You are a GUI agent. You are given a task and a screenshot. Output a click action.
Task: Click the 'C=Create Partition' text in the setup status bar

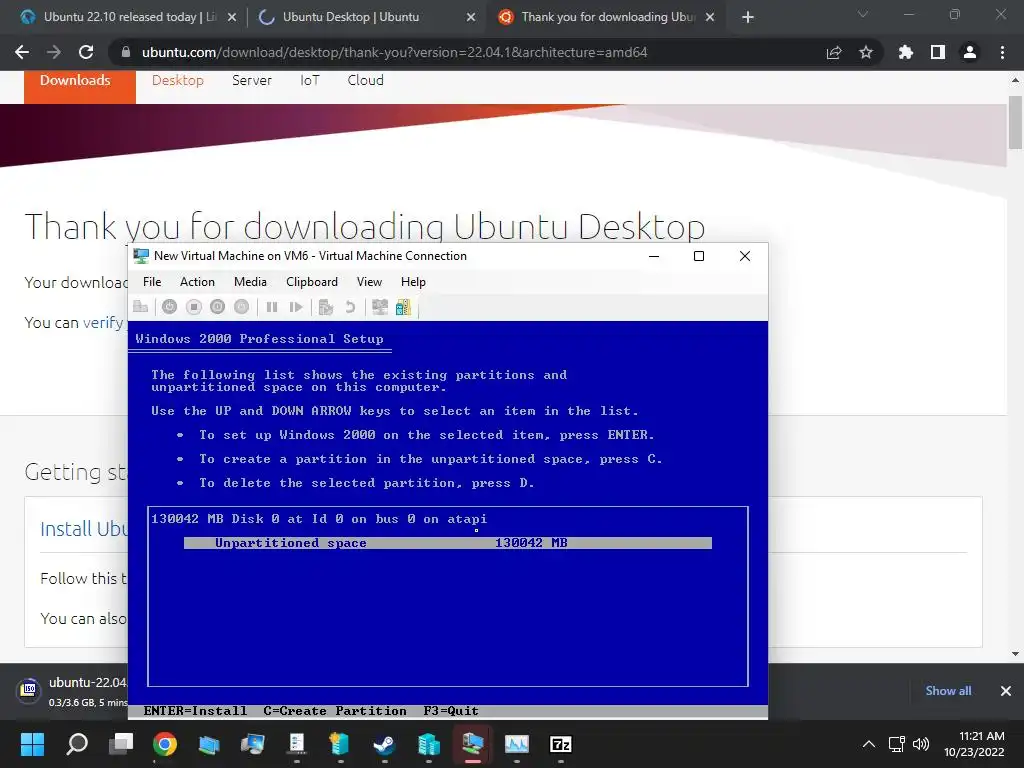(x=335, y=711)
